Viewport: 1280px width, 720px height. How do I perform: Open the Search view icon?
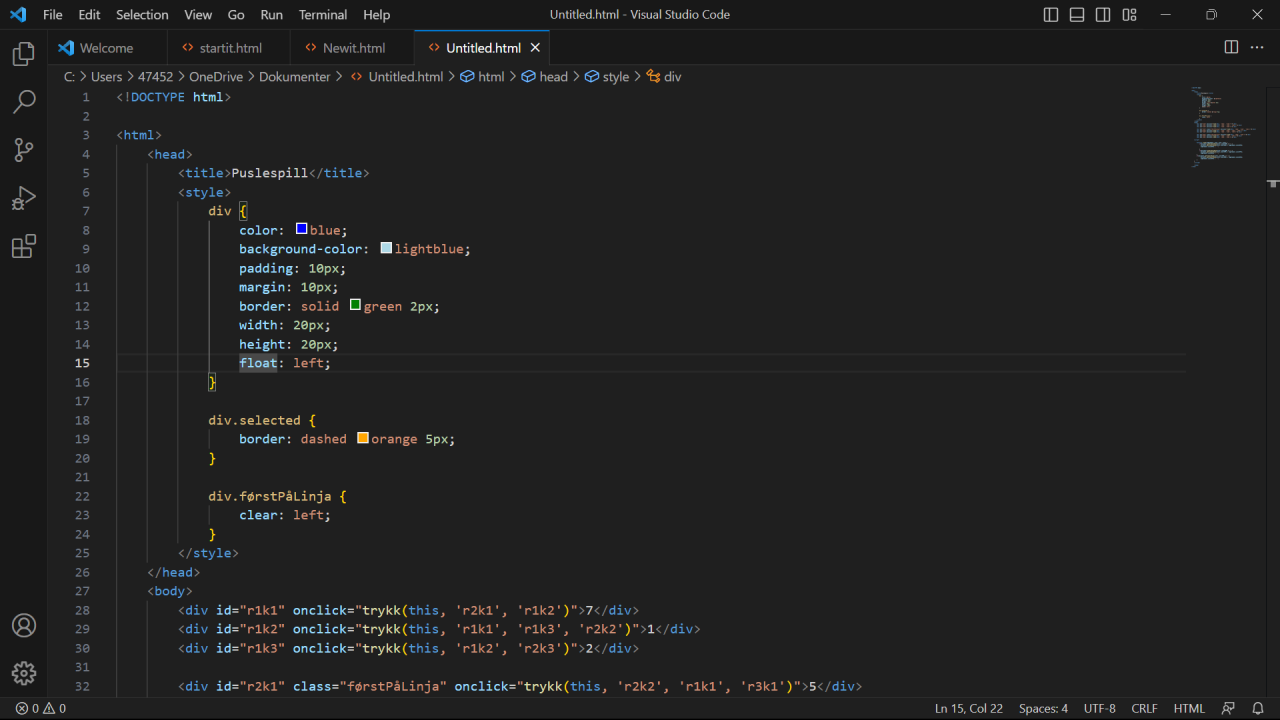point(24,102)
